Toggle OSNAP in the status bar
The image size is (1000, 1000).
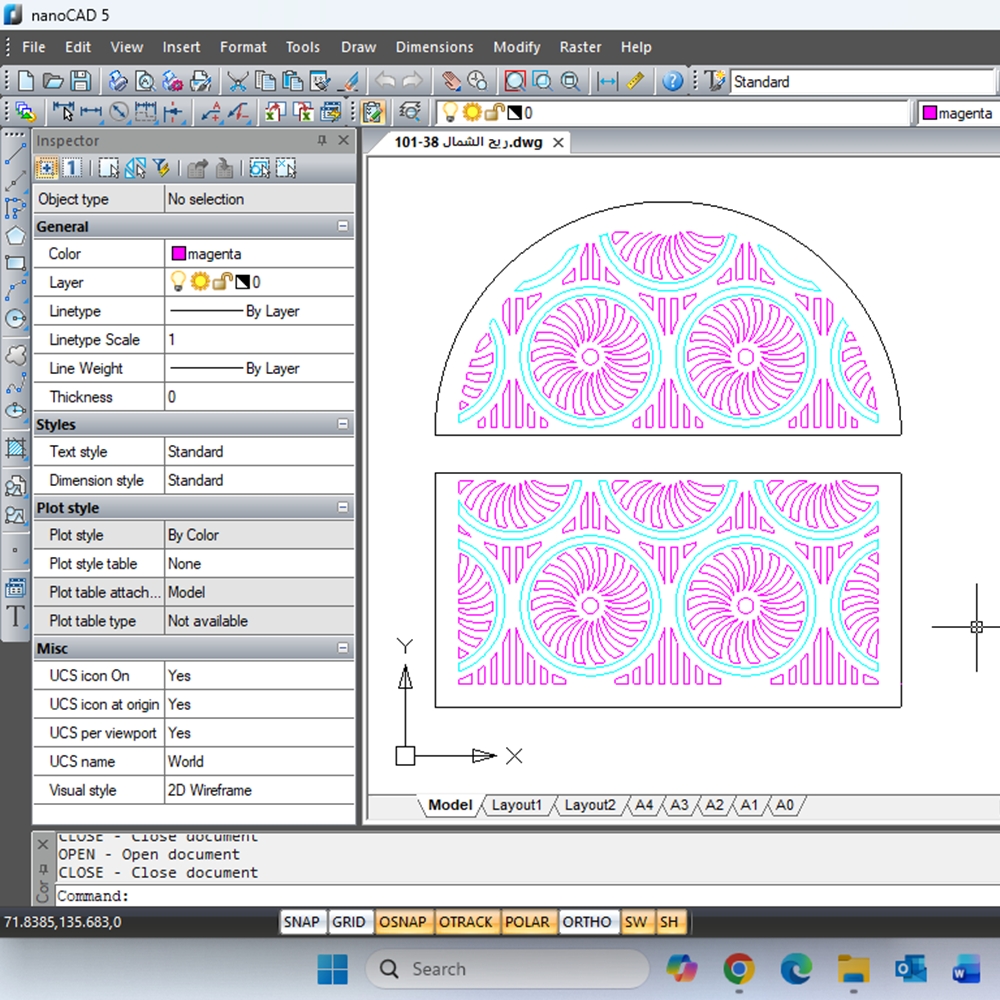click(403, 922)
